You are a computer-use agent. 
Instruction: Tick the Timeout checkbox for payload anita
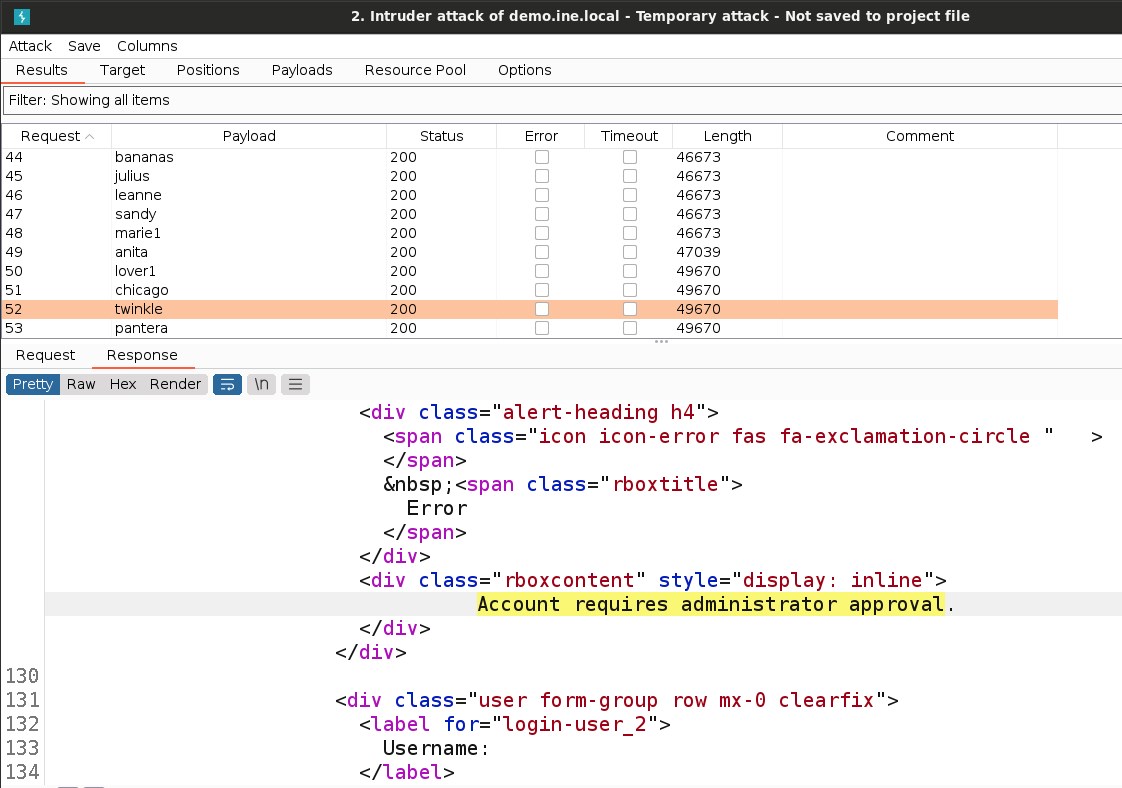pos(629,252)
